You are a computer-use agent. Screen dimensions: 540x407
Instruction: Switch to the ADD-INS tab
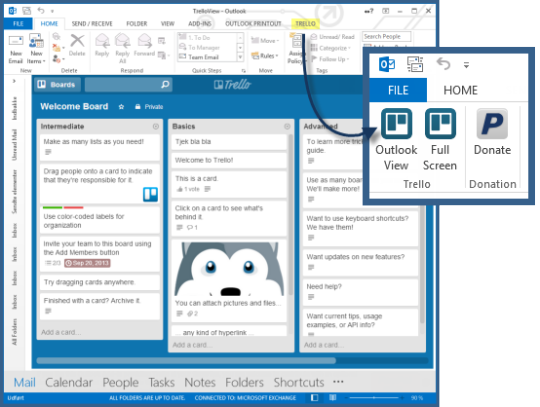[200, 23]
